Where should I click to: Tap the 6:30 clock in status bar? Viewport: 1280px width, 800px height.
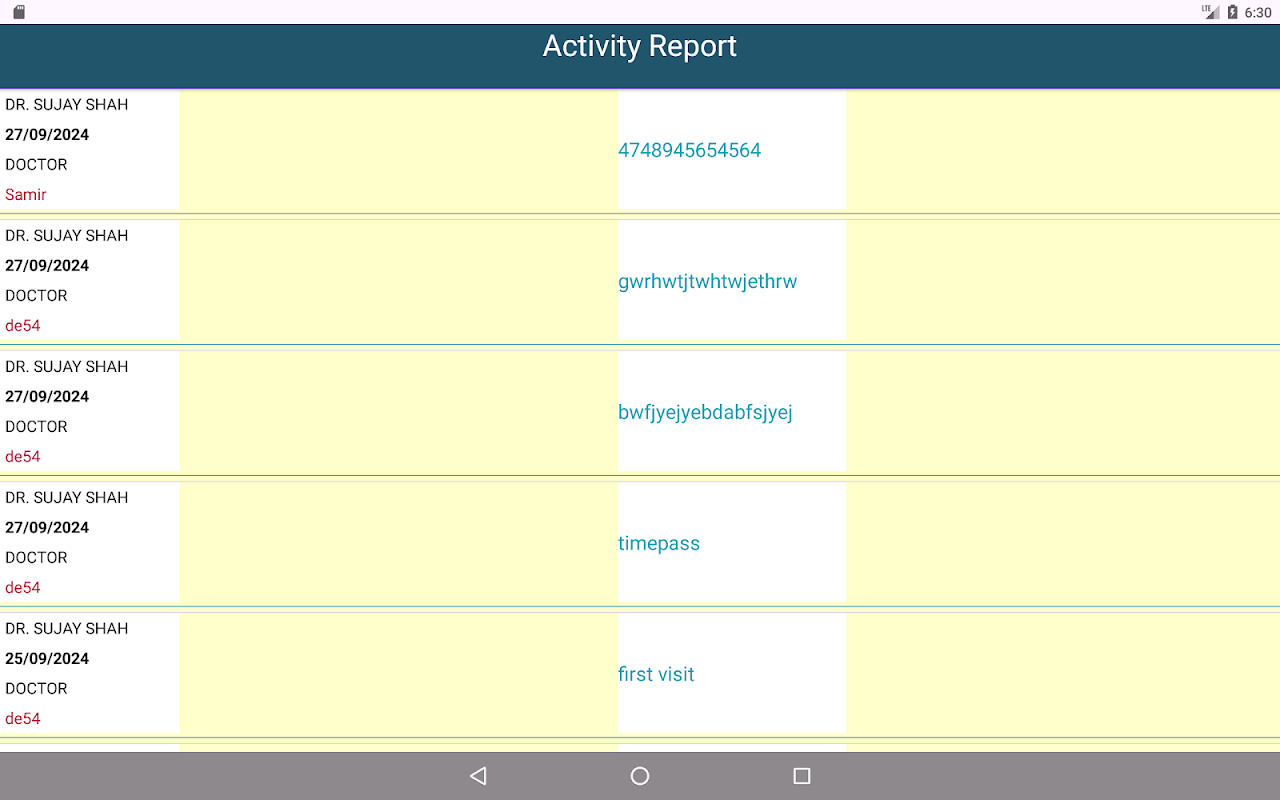(1258, 12)
